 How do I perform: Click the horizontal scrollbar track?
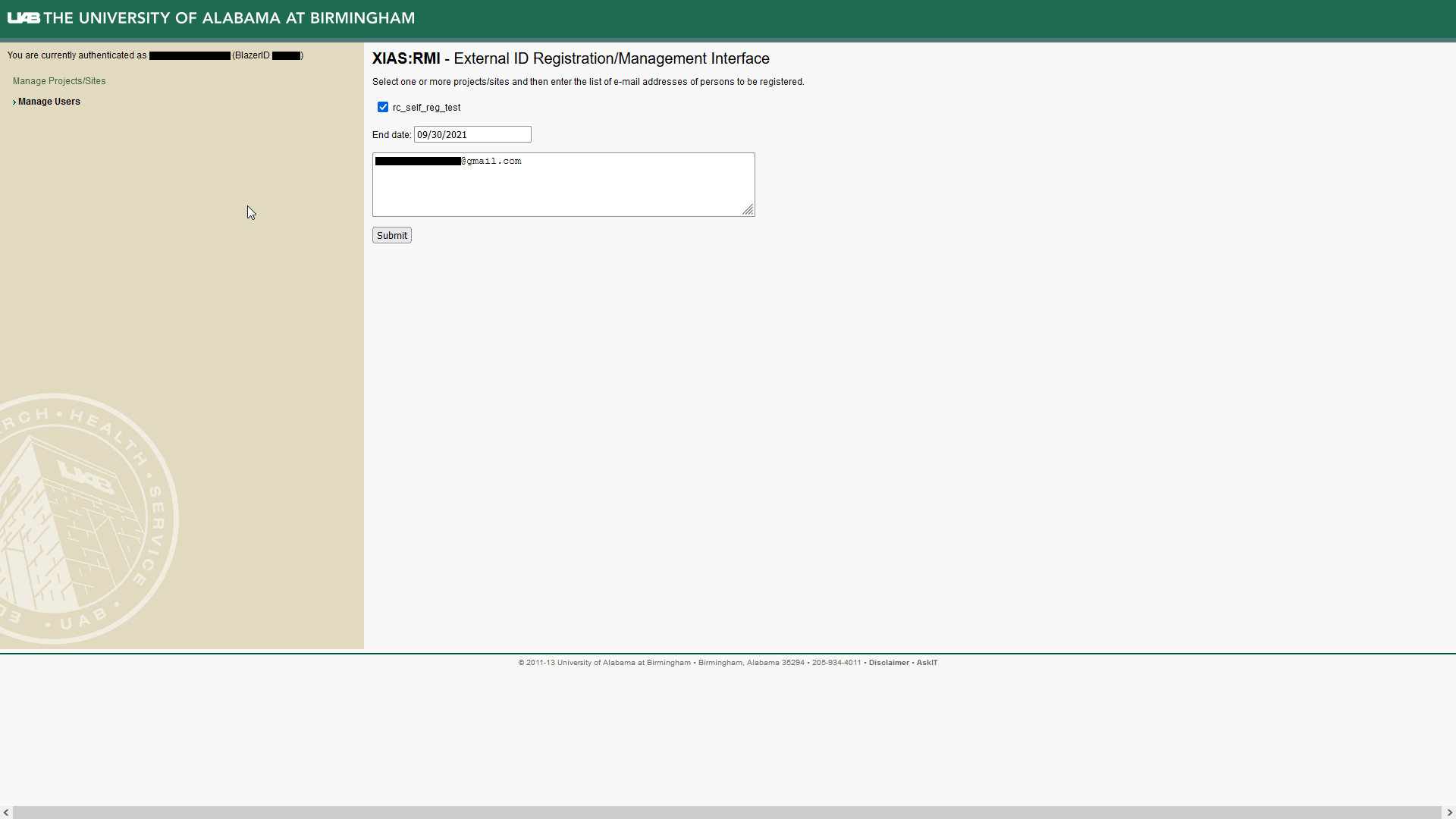tap(727, 812)
